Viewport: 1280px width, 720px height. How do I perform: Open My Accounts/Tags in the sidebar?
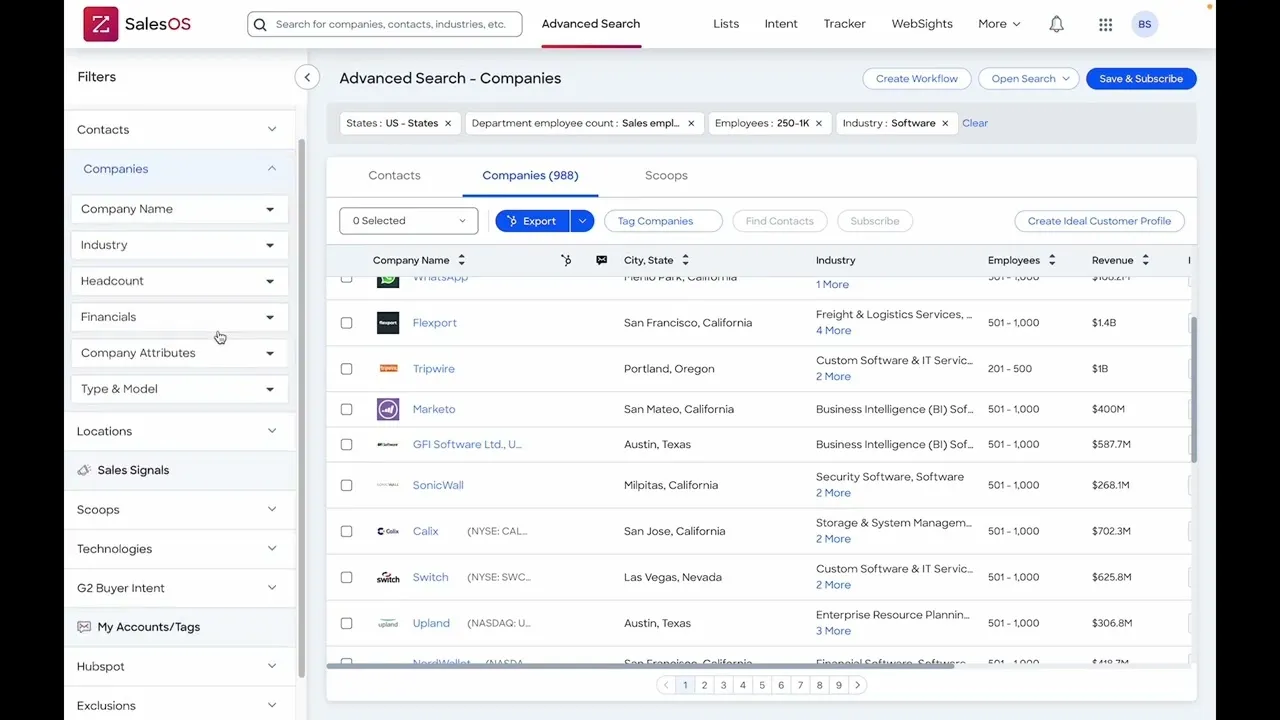click(148, 626)
